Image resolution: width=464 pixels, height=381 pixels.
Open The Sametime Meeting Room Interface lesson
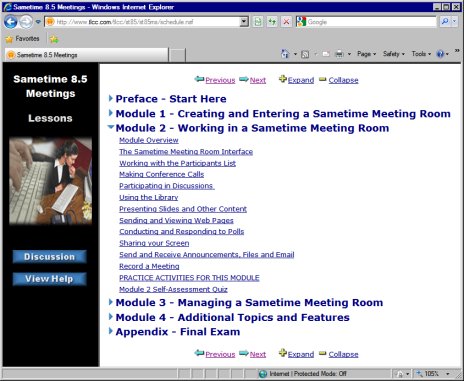[x=186, y=152]
